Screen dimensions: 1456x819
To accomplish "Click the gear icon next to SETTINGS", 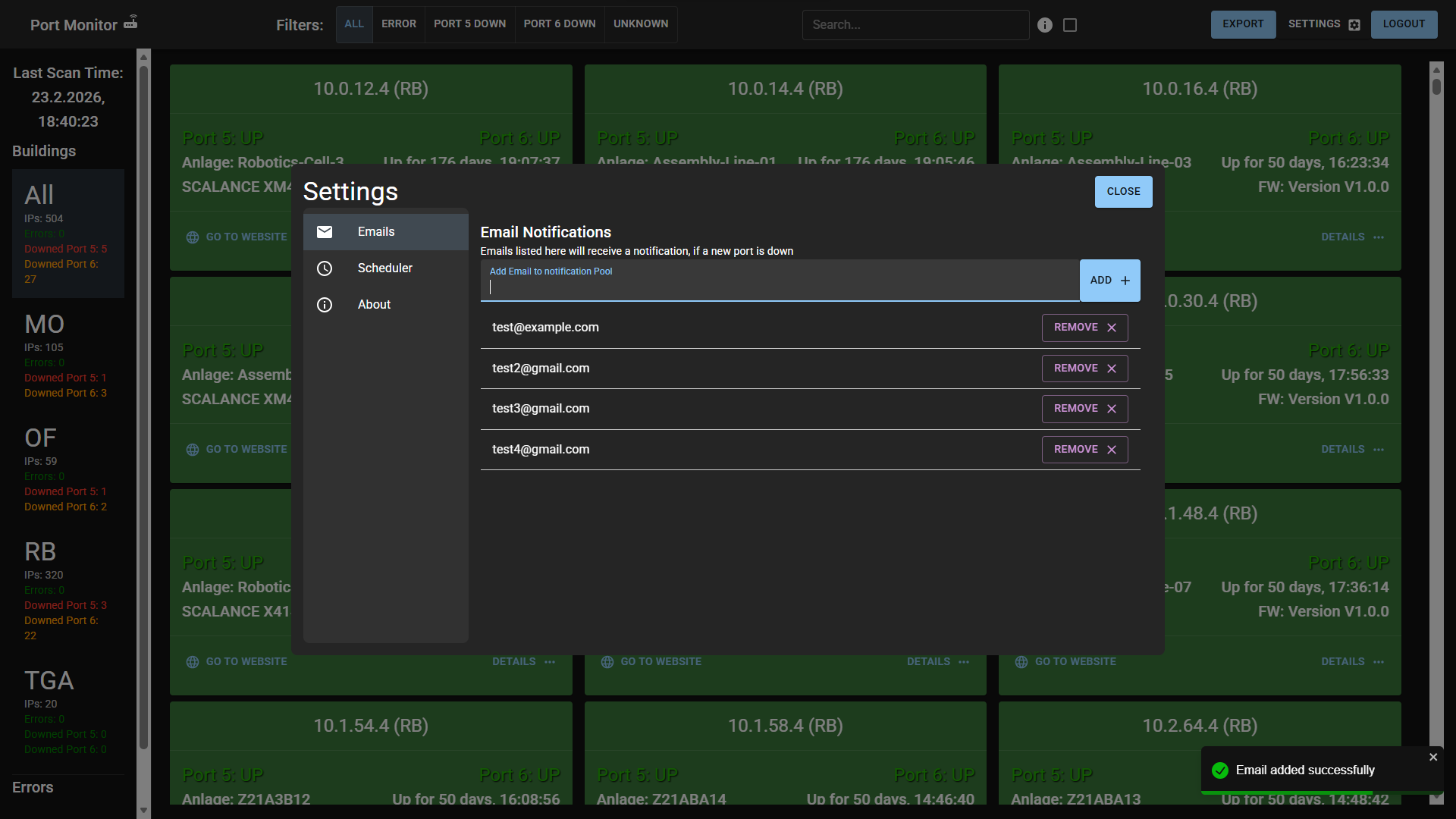I will (1354, 24).
